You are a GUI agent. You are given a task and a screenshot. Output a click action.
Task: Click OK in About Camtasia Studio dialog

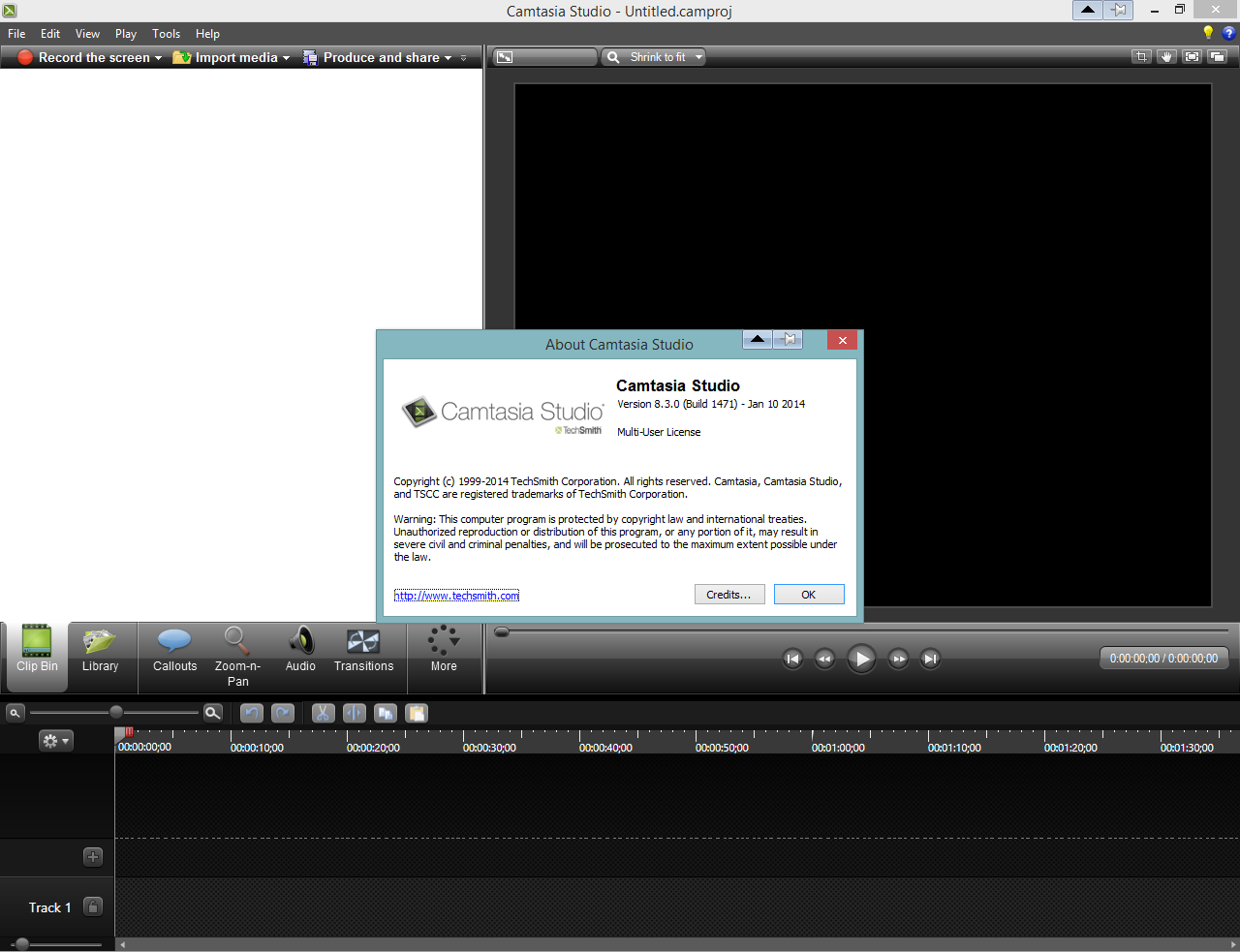tap(809, 595)
